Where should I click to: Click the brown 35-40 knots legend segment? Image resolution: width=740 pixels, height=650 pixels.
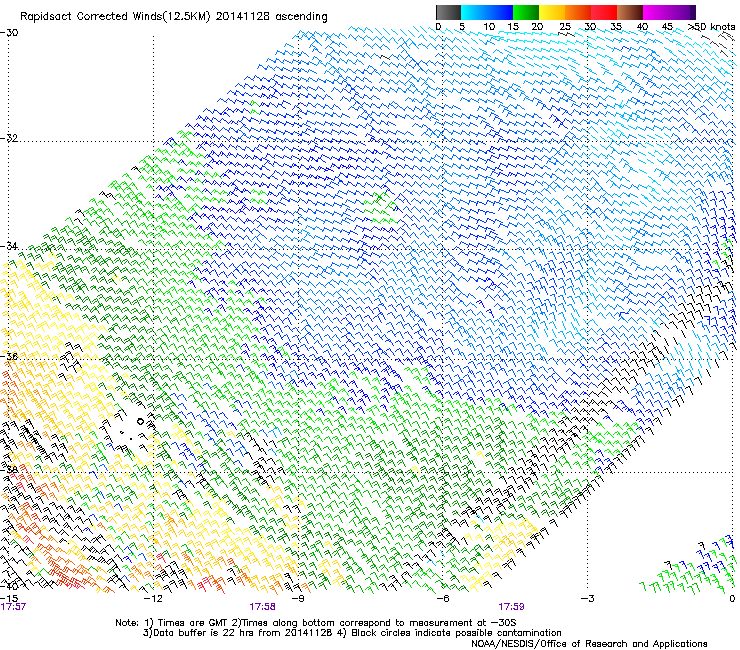pos(630,12)
